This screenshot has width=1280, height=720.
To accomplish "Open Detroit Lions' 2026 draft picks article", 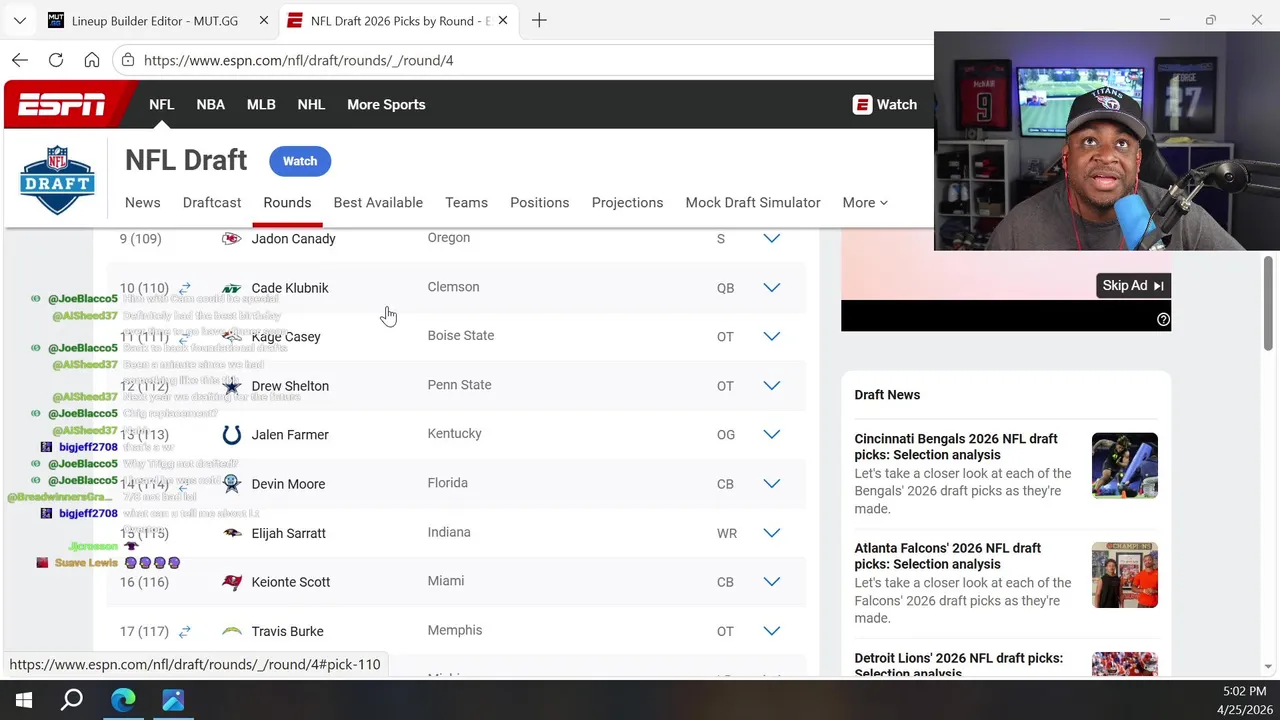I will click(958, 666).
